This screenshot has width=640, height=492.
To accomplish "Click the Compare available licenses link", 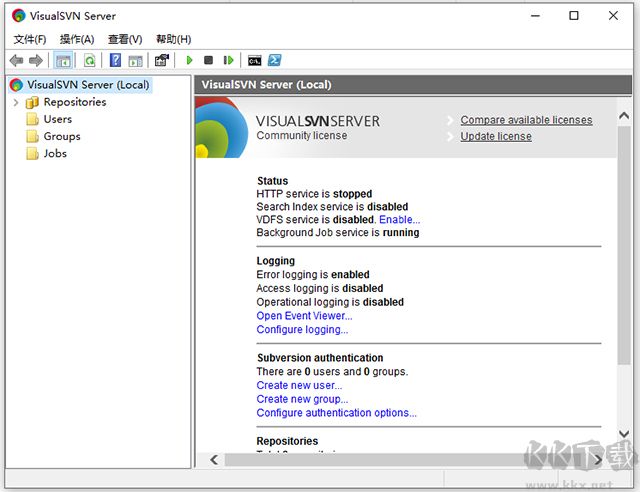I will pyautogui.click(x=526, y=120).
